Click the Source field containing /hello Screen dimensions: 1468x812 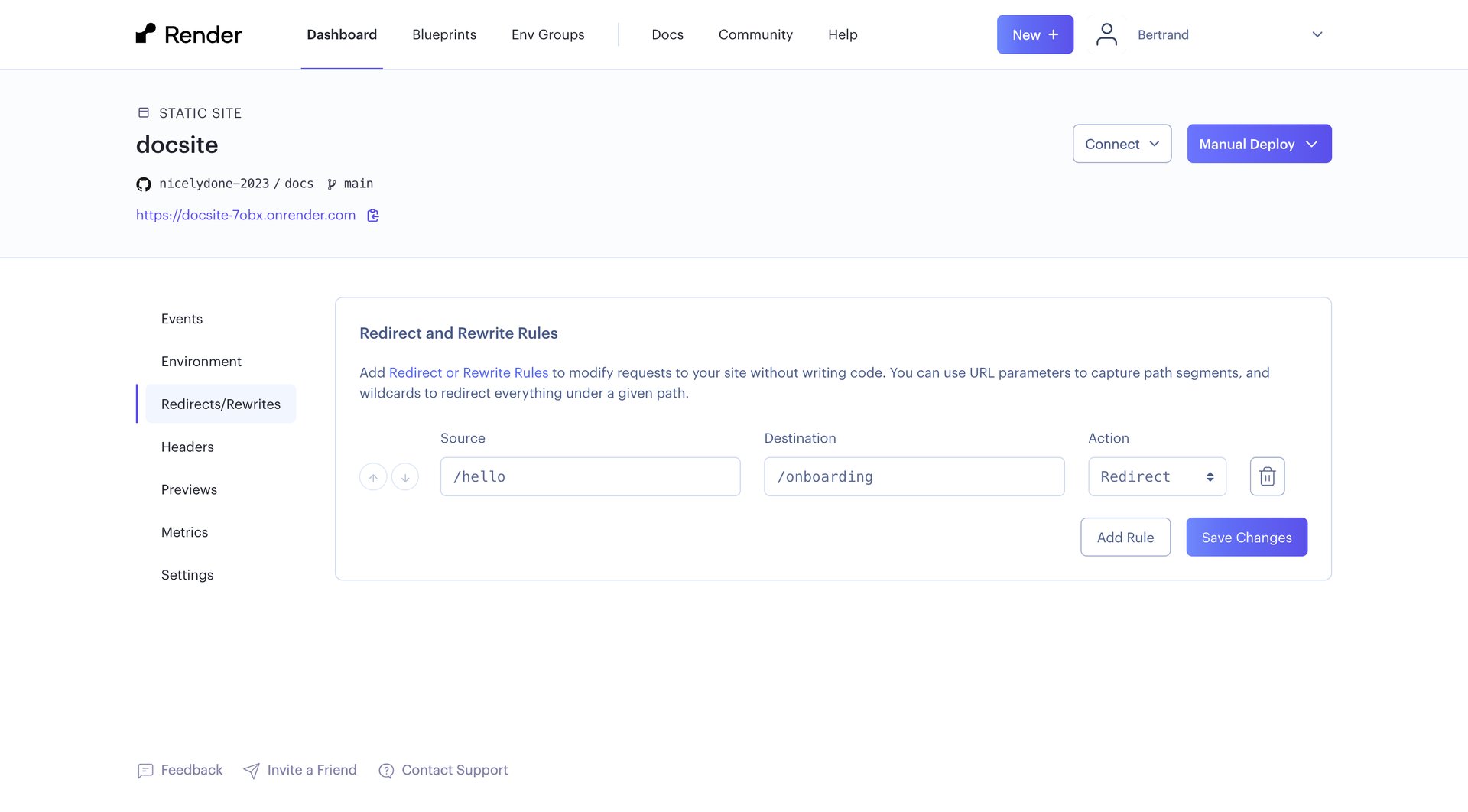(590, 476)
